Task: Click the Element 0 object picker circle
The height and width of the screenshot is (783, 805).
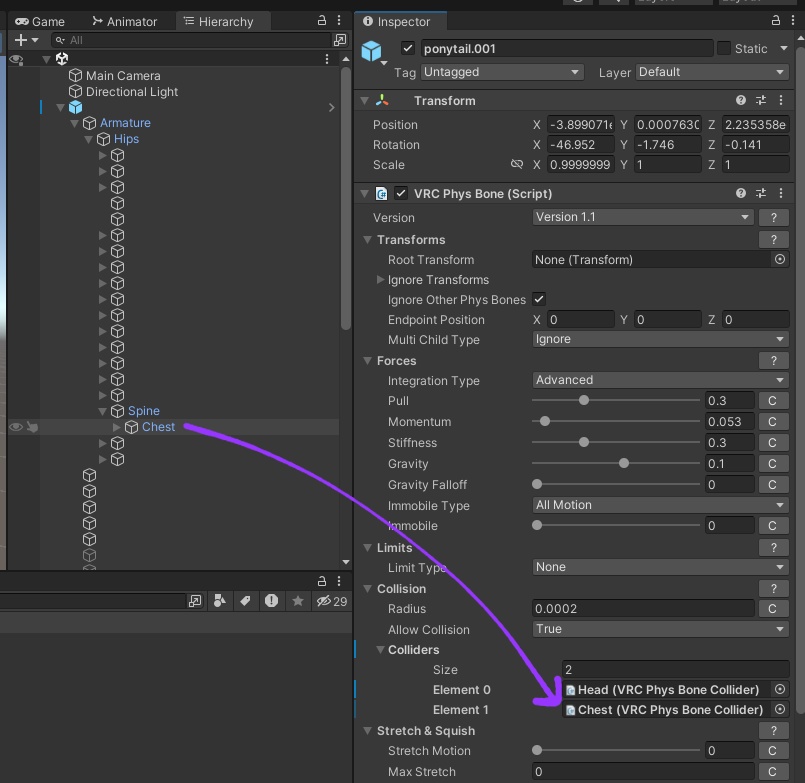Action: (780, 690)
